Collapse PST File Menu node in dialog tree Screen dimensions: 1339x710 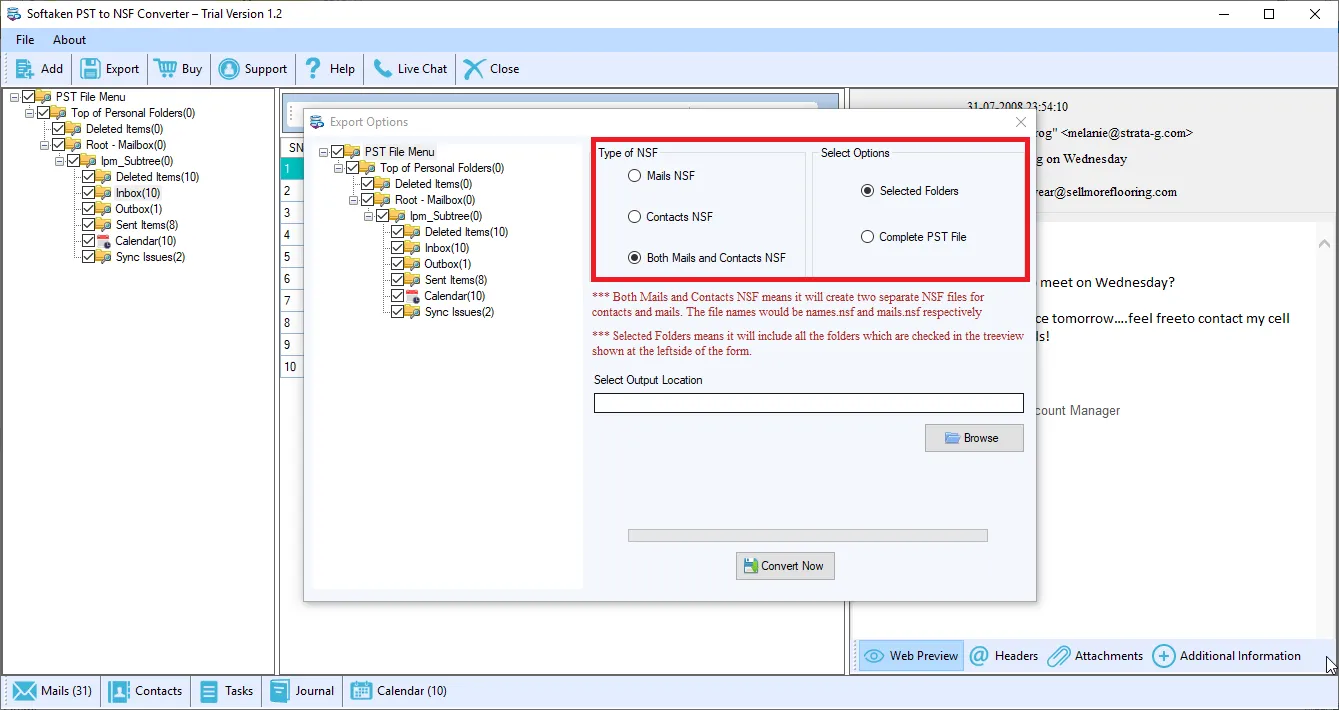tap(324, 152)
